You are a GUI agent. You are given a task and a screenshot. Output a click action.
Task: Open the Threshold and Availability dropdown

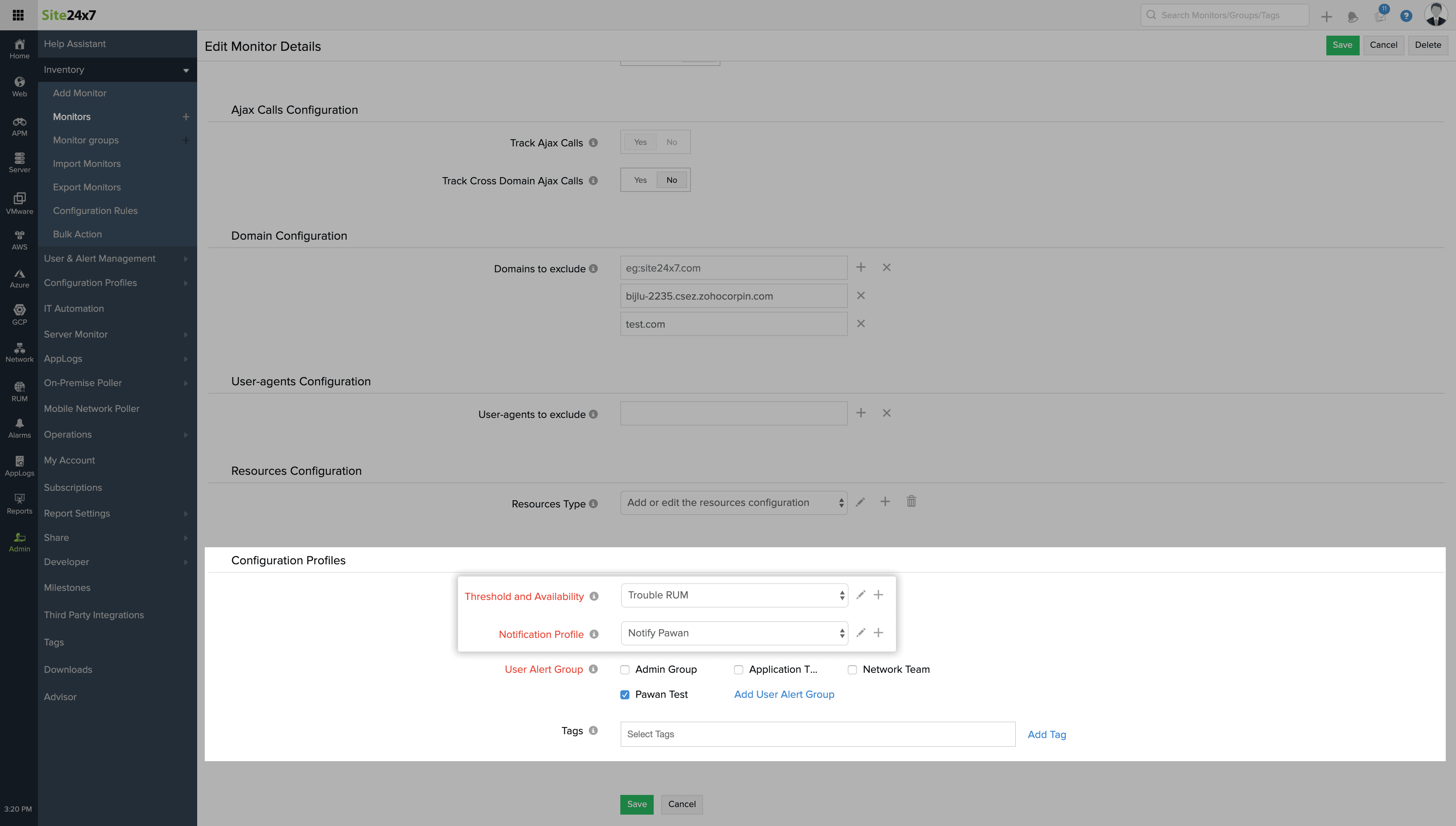coord(734,595)
